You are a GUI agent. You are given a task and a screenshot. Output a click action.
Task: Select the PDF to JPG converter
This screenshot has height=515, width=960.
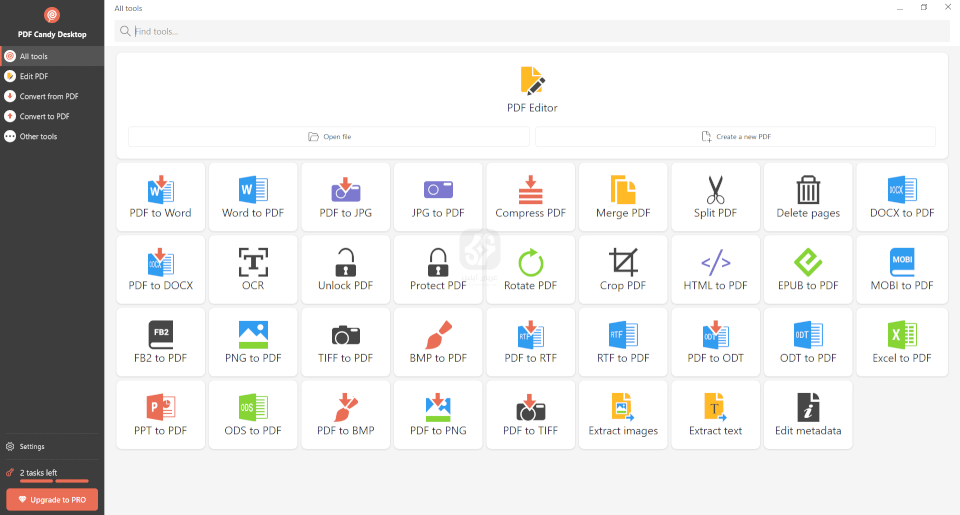[345, 197]
